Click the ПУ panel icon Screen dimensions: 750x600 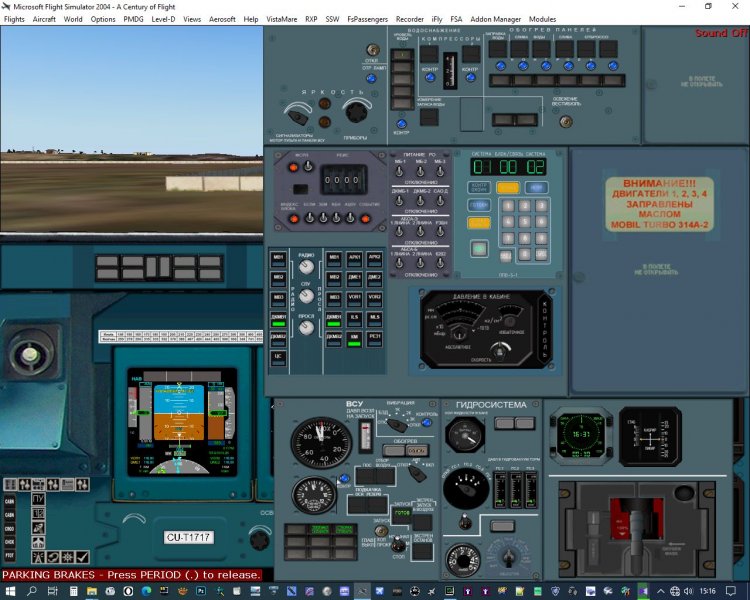click(38, 498)
